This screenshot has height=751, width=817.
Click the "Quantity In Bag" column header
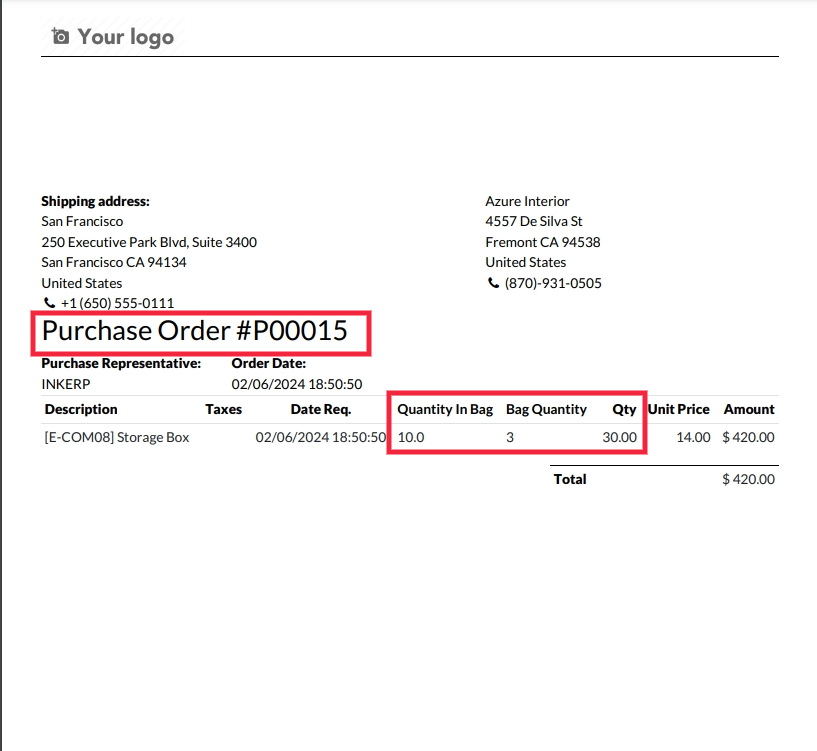[445, 410]
